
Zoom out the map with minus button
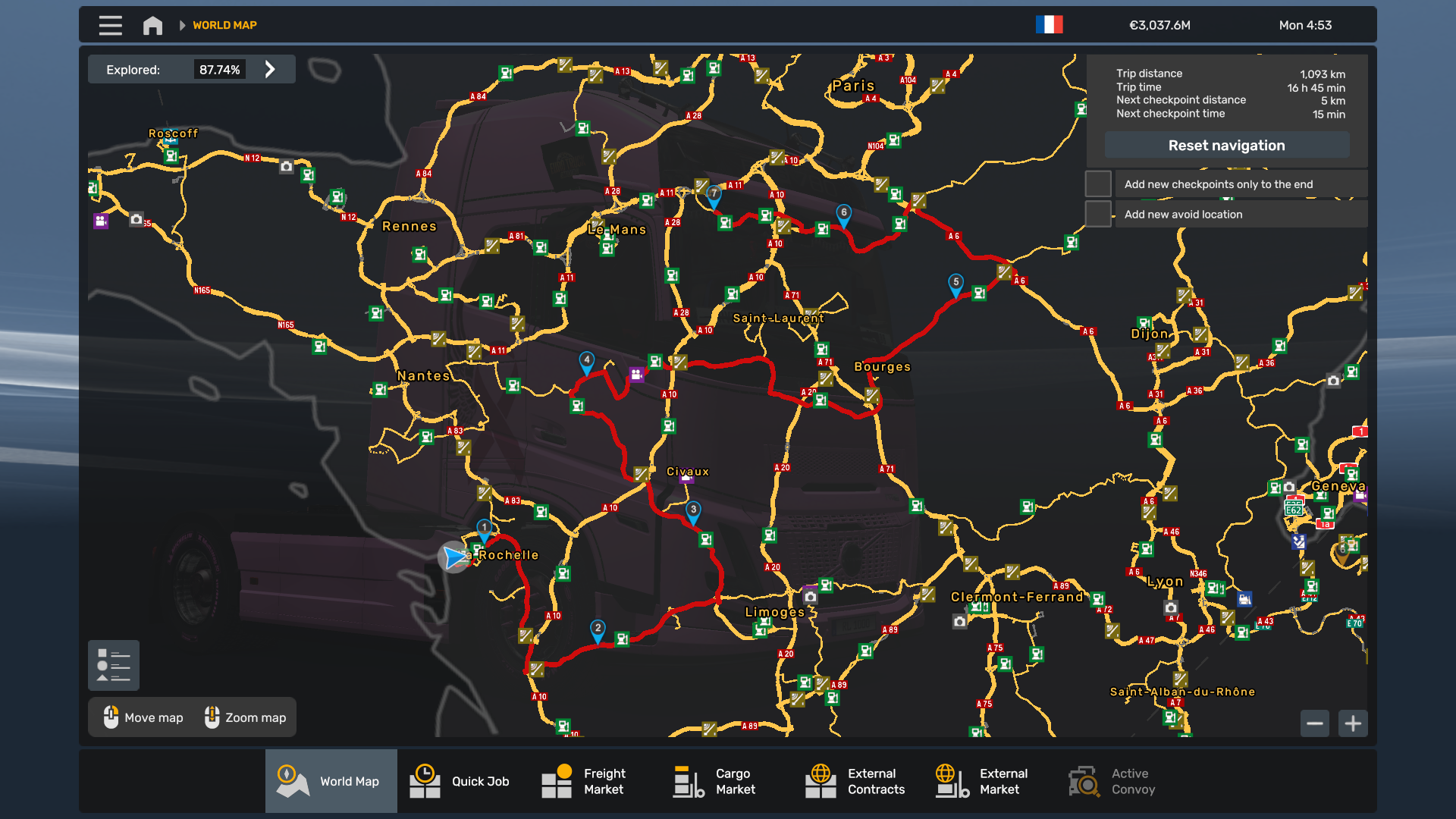pyautogui.click(x=1315, y=723)
